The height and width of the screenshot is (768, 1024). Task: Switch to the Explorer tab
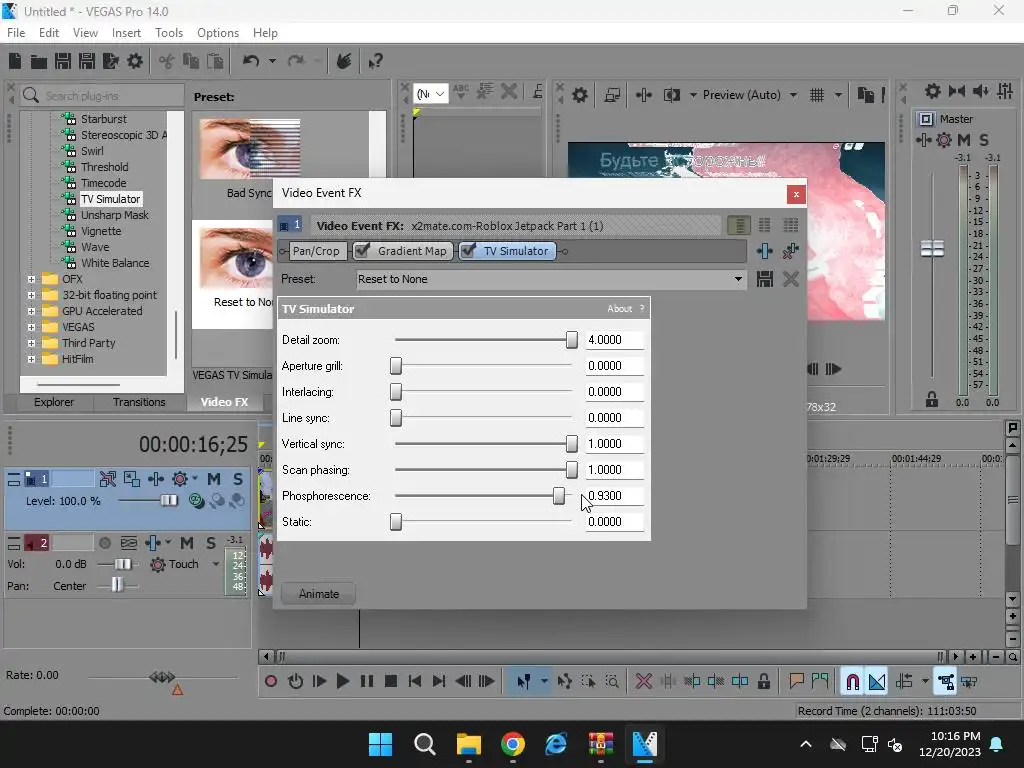pyautogui.click(x=54, y=402)
